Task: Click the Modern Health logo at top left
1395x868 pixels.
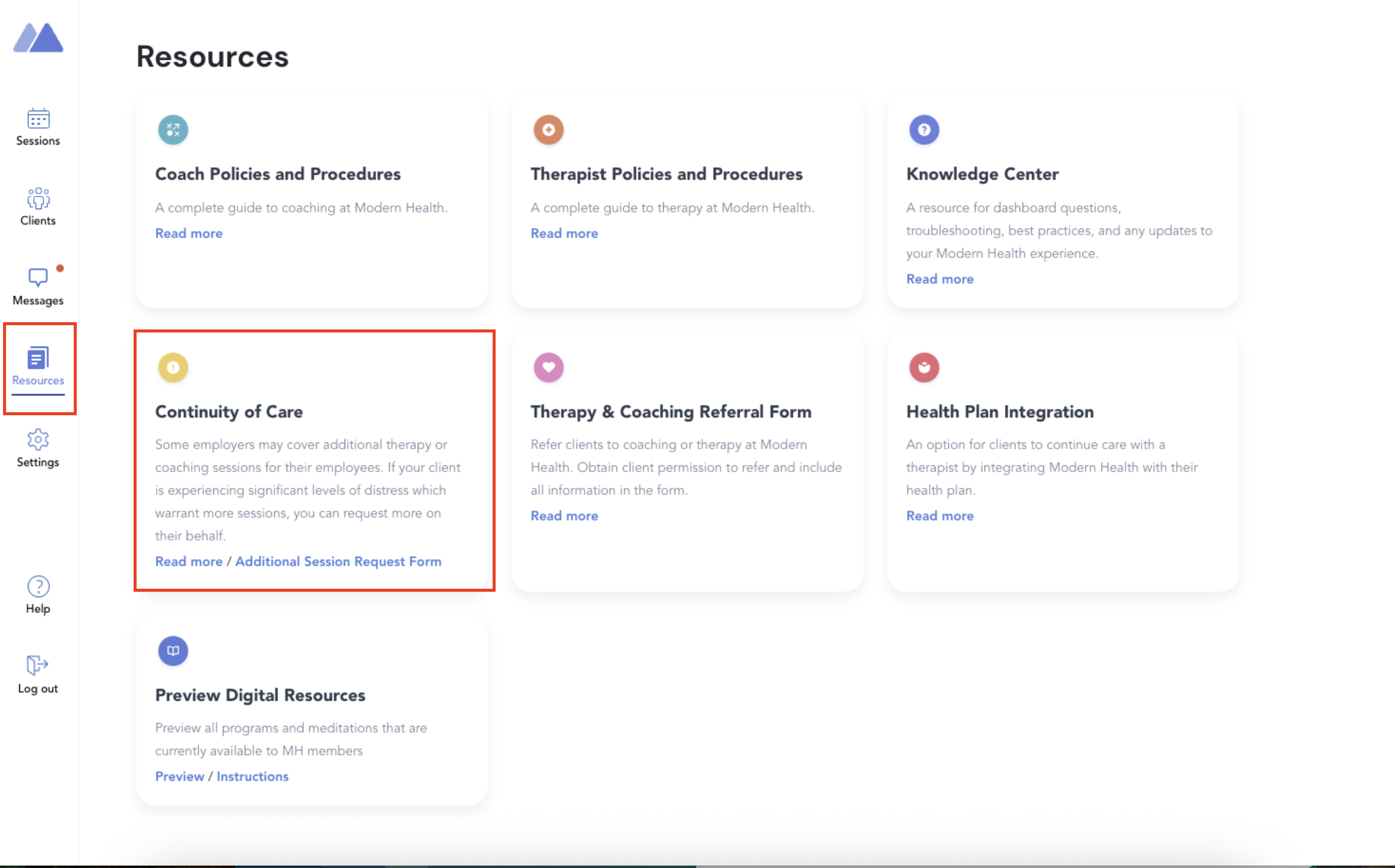Action: click(x=37, y=37)
